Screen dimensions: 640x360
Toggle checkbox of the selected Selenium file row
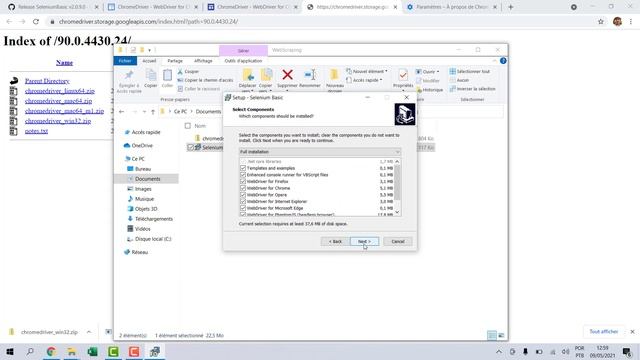(190, 147)
